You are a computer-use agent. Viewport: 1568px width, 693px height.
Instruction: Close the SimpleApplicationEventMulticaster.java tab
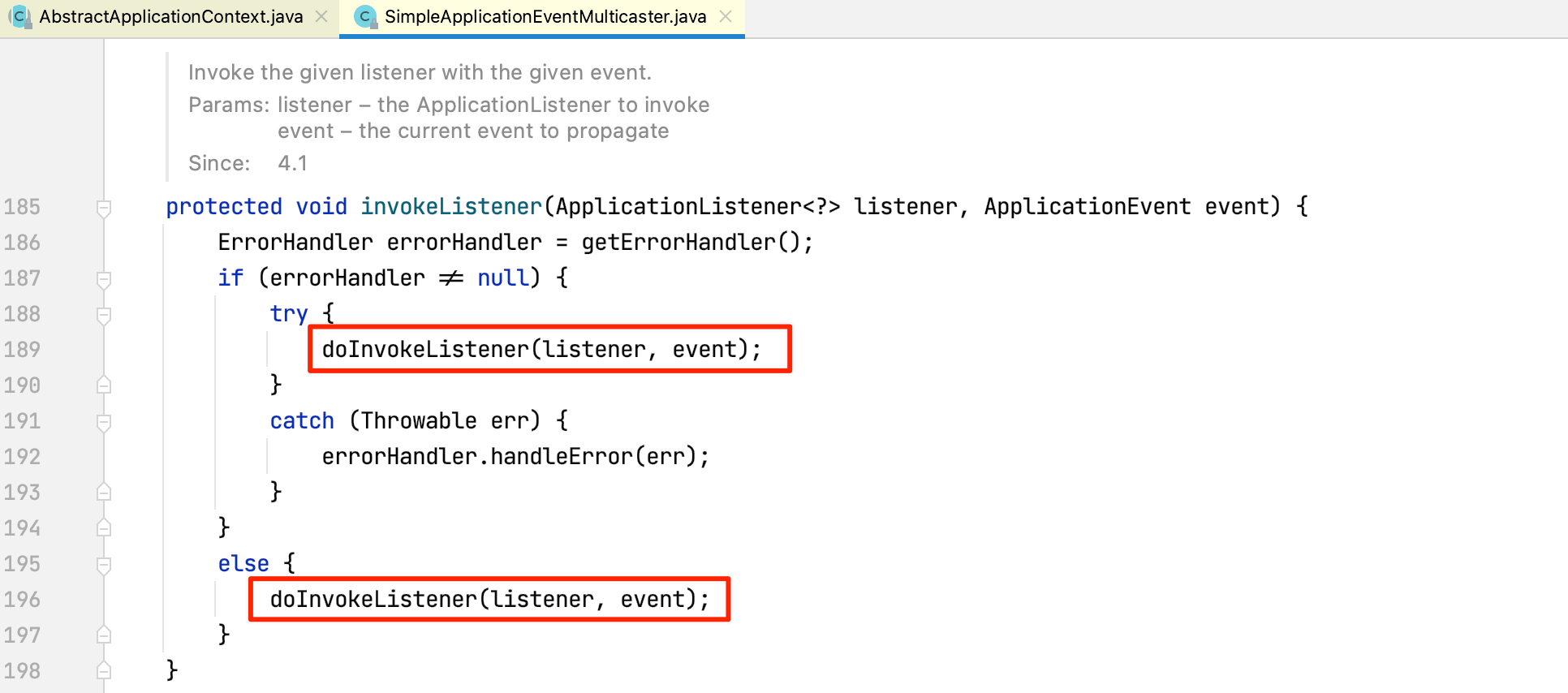click(x=726, y=17)
